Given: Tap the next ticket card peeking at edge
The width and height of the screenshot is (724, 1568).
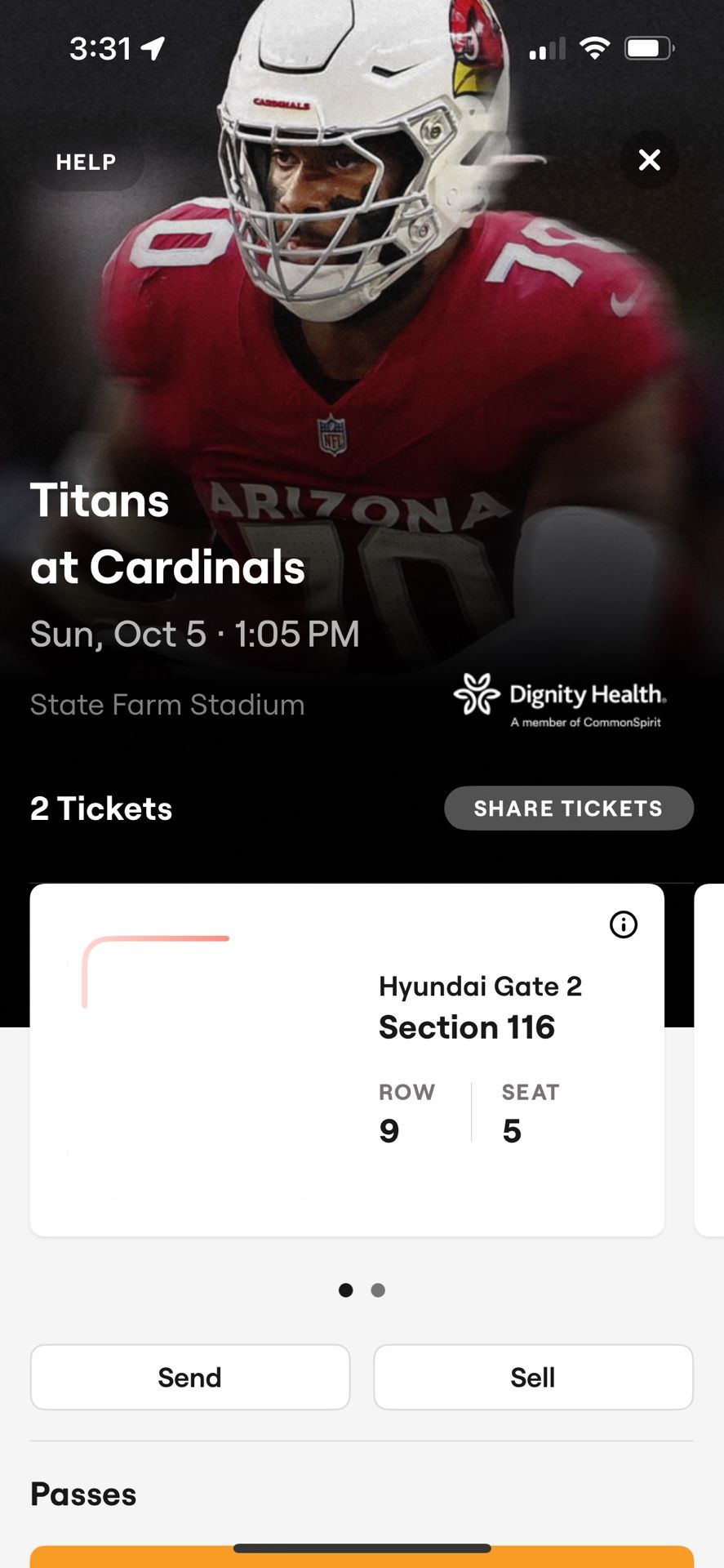Looking at the screenshot, I should coord(708,1060).
